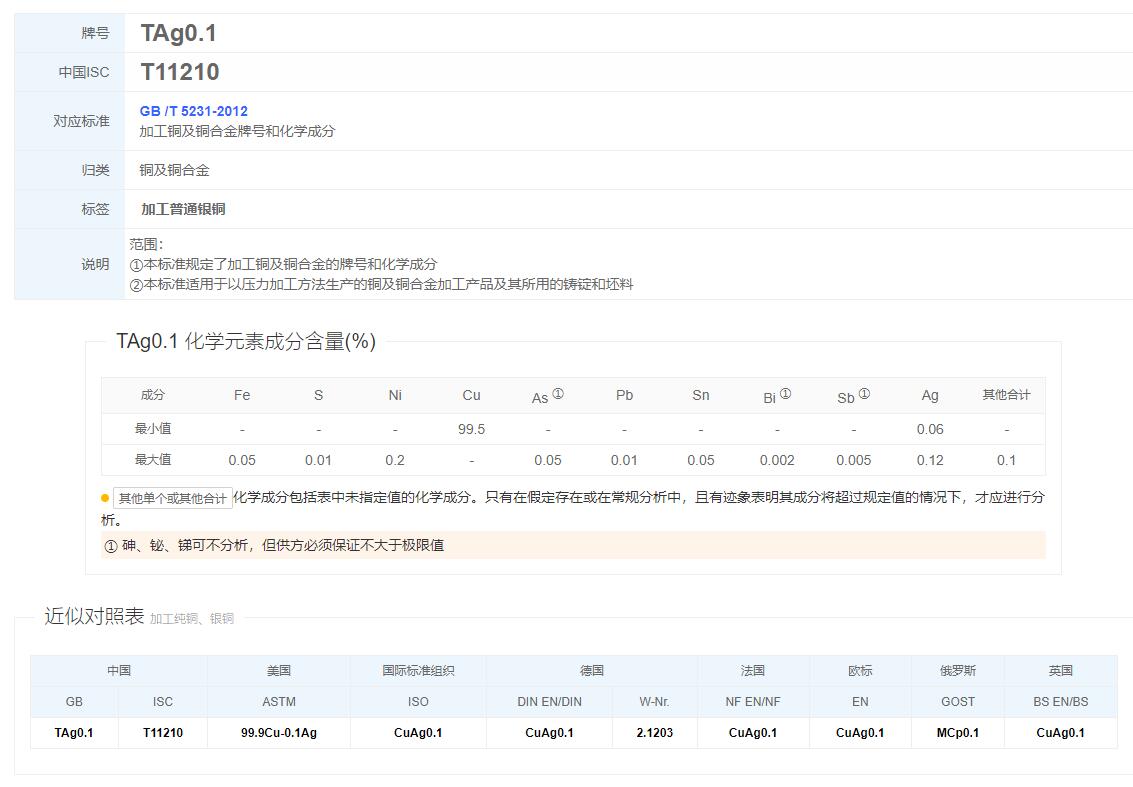1133x787 pixels.
Task: Select the Ag column header in composition table
Action: (930, 395)
